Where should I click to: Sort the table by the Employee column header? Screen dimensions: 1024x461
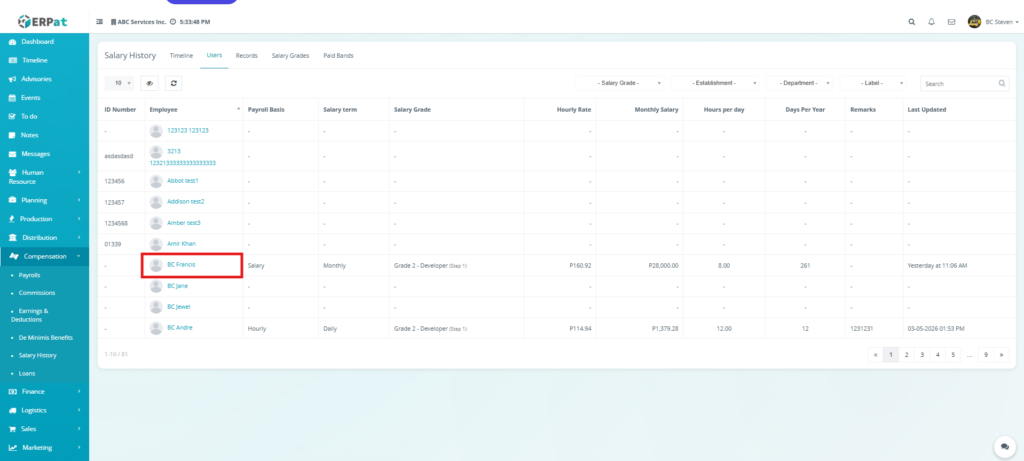click(x=162, y=108)
